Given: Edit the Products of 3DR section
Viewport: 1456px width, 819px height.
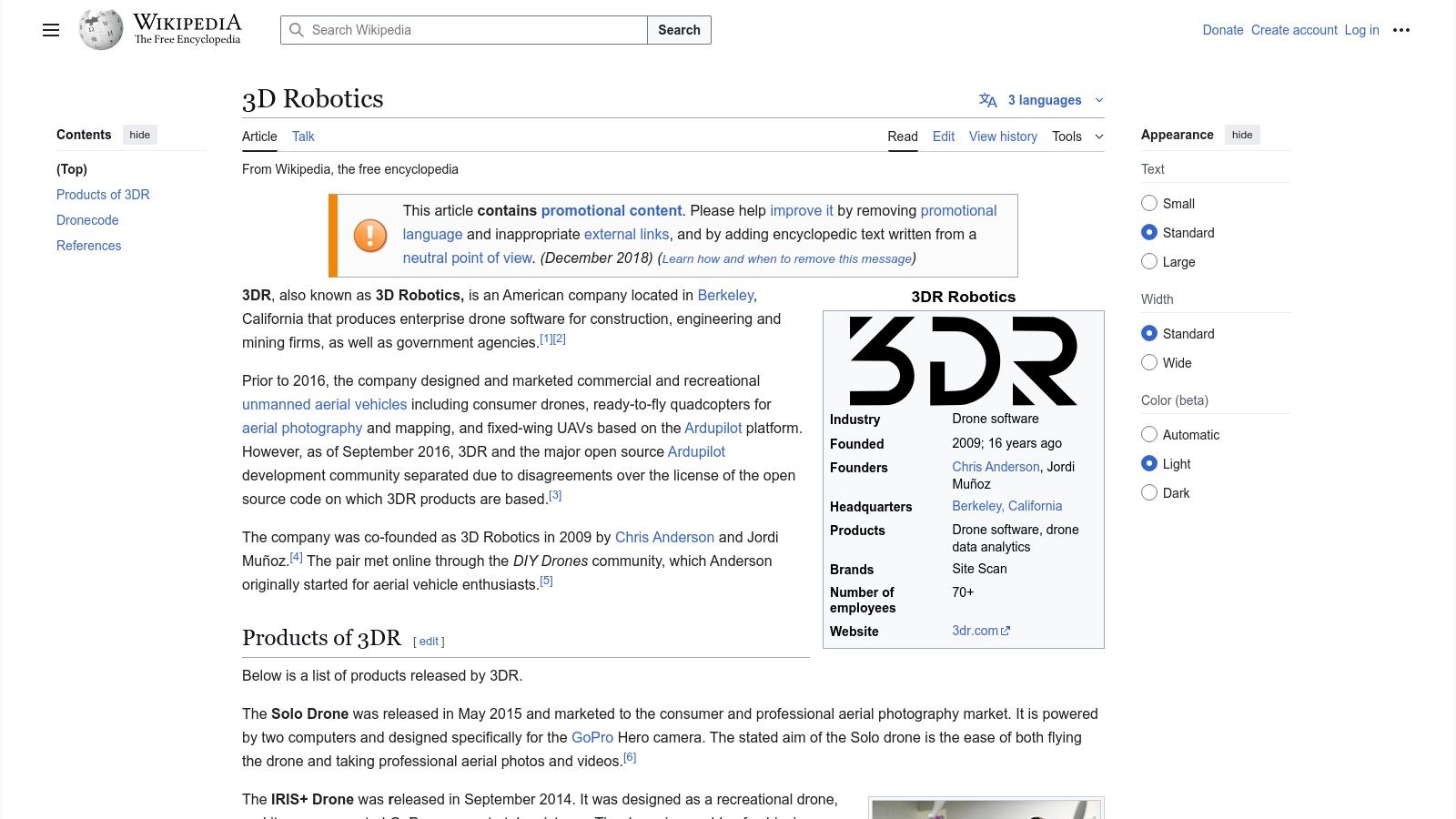Looking at the screenshot, I should [x=429, y=642].
